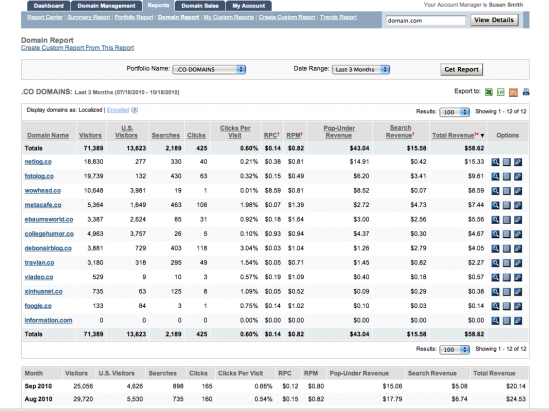This screenshot has width=549, height=411.
Task: Click magnifier icon in metacafe.co row
Action: coord(495,205)
